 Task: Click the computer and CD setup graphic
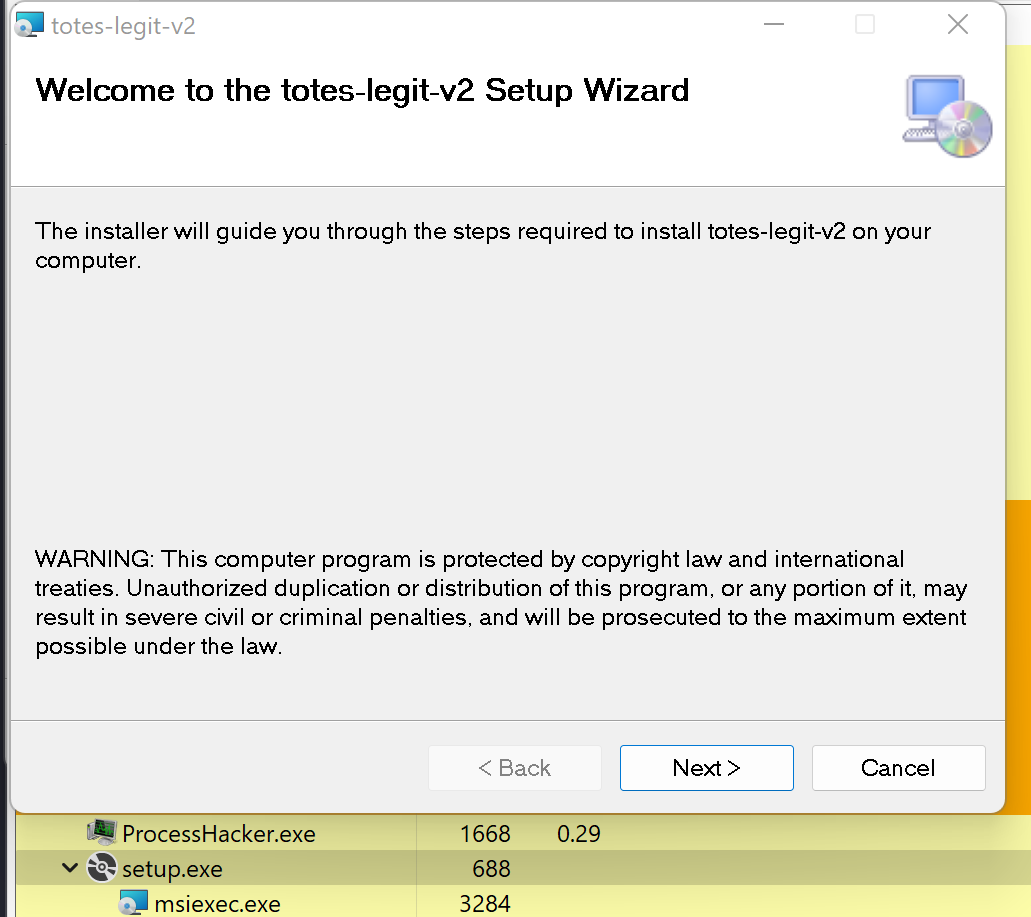[946, 115]
